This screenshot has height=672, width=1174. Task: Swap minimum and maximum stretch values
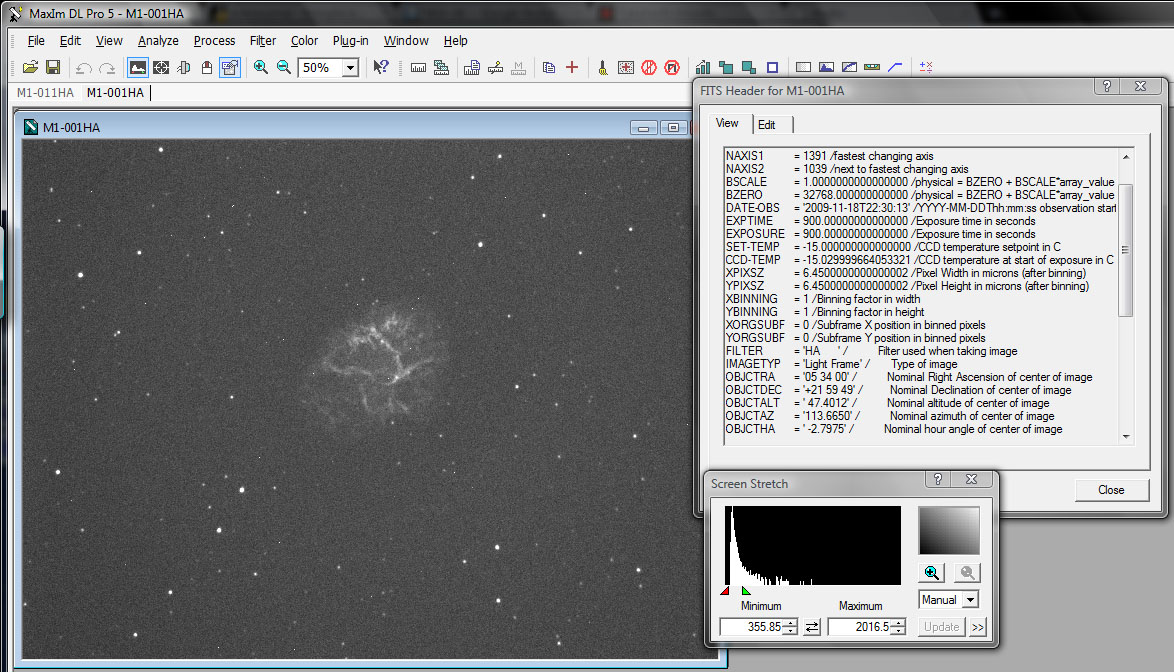(x=812, y=627)
